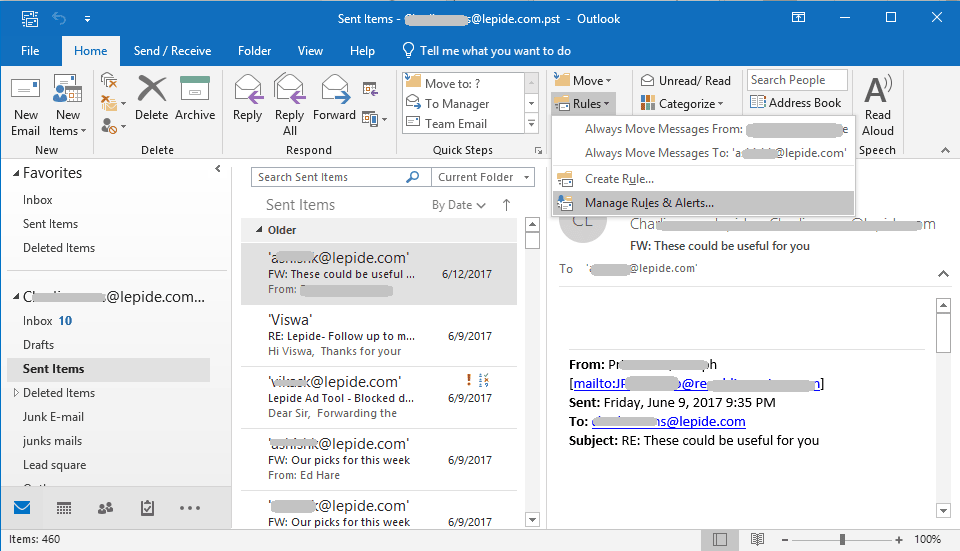Select Manage Rules & Alerts

pos(703,203)
